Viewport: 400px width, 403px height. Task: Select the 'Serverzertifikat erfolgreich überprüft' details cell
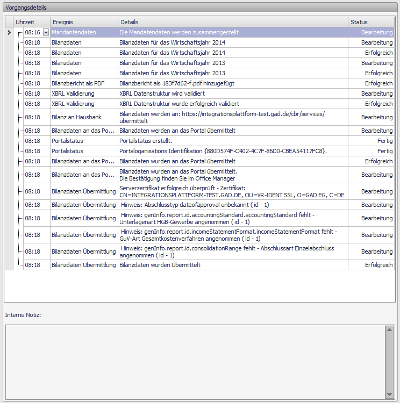233,191
